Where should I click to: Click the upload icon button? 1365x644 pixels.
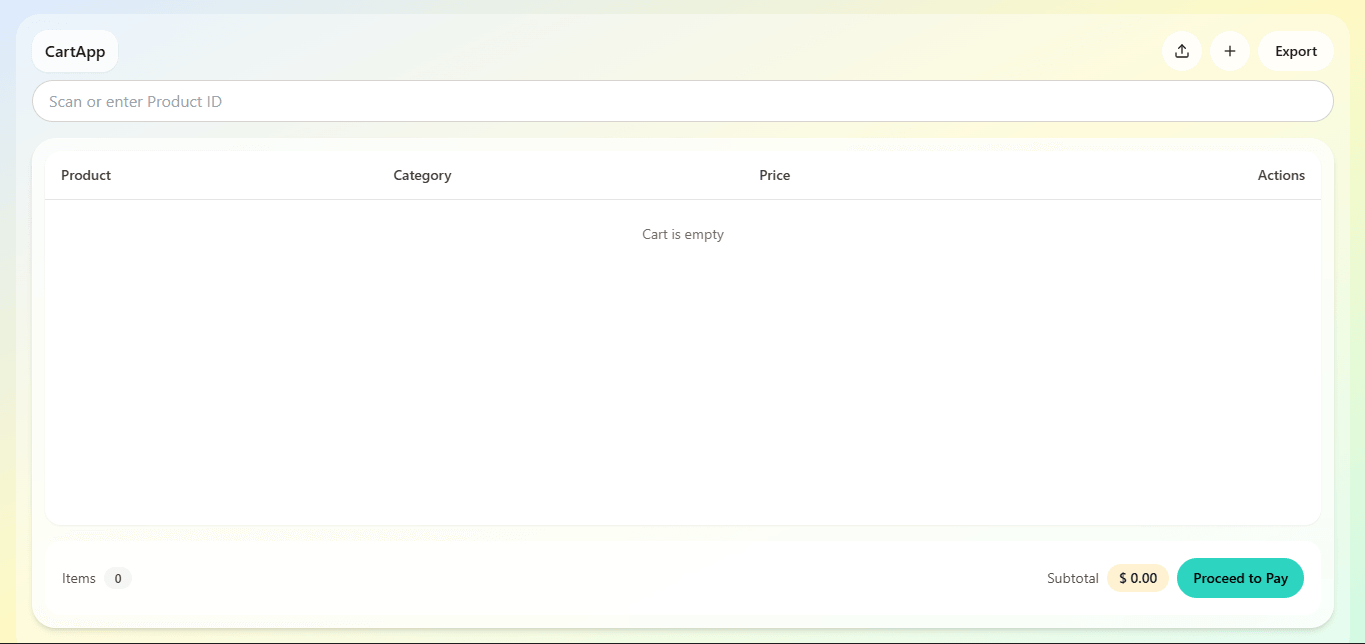(x=1181, y=51)
